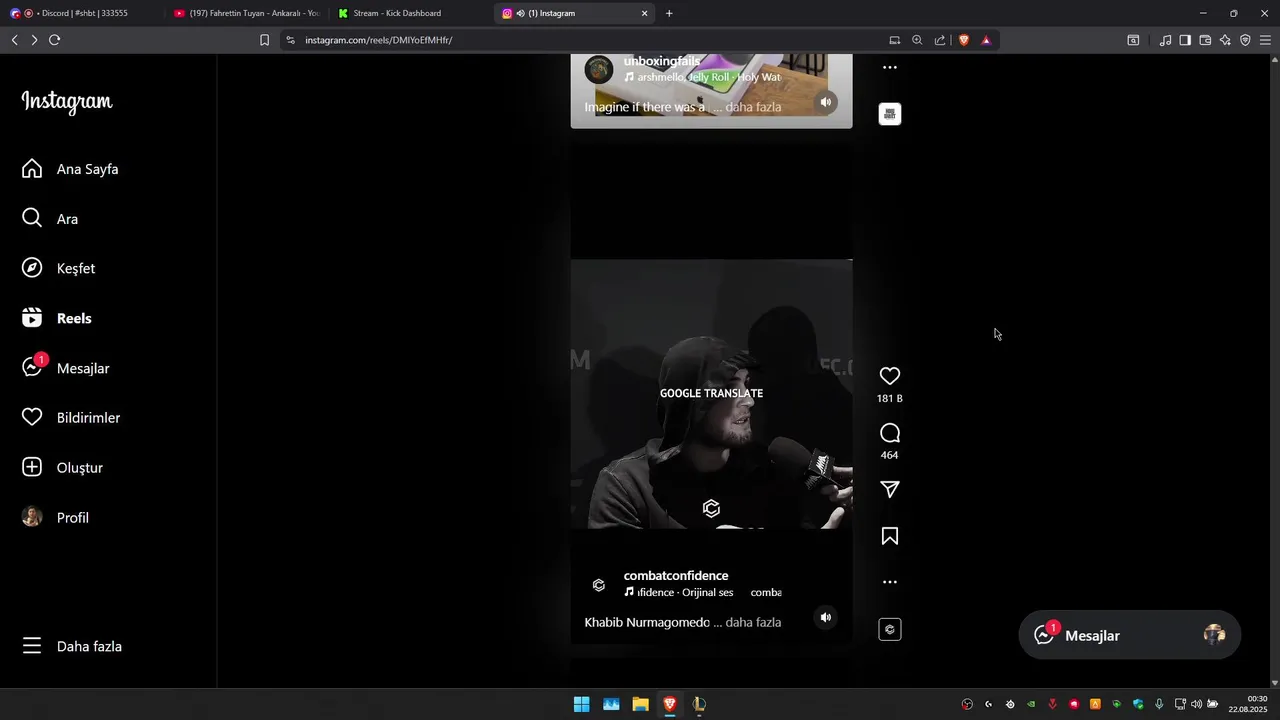Viewport: 1280px width, 720px height.
Task: Open more options dots for unboxingfails reel
Action: [x=889, y=67]
